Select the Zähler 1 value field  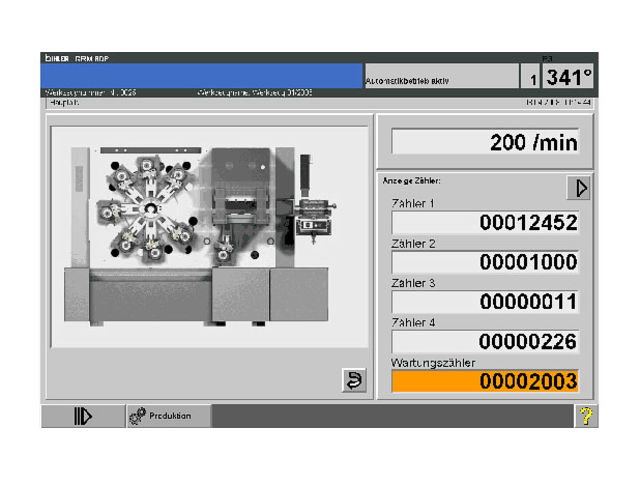pyautogui.click(x=484, y=222)
